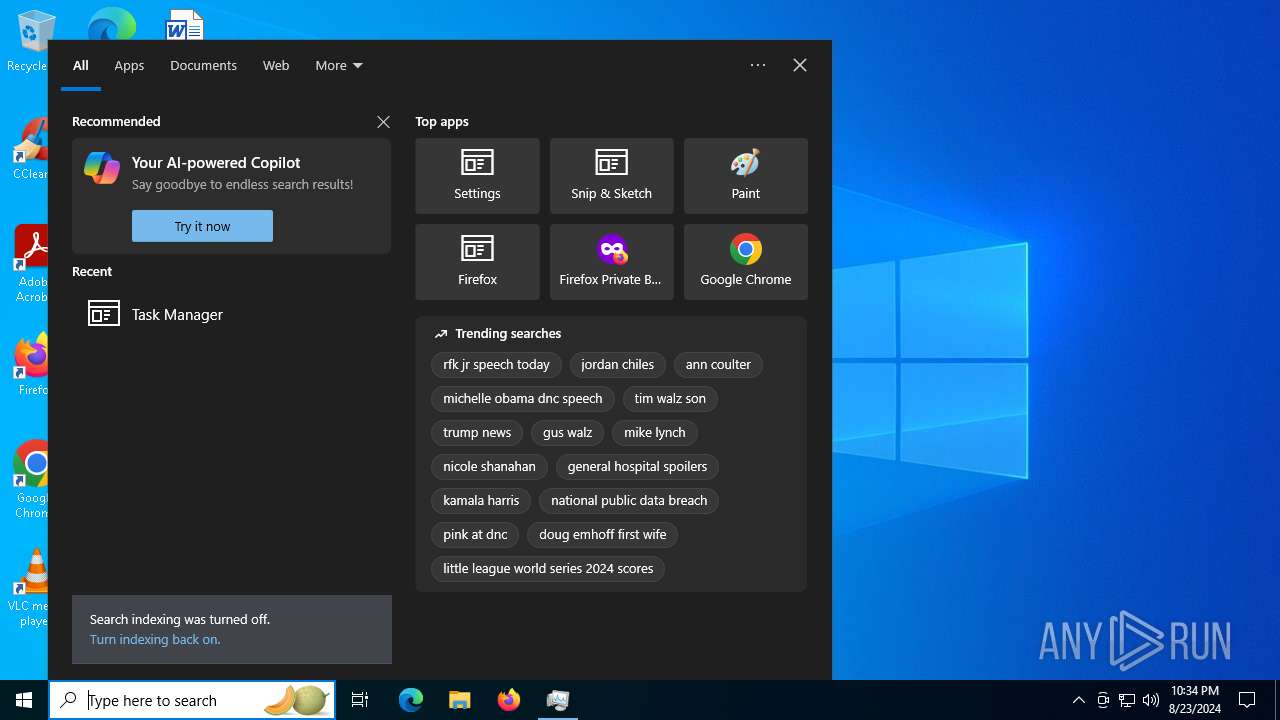Viewport: 1280px width, 720px height.
Task: Launch Firefox Private Browsing tile
Action: [x=611, y=262]
